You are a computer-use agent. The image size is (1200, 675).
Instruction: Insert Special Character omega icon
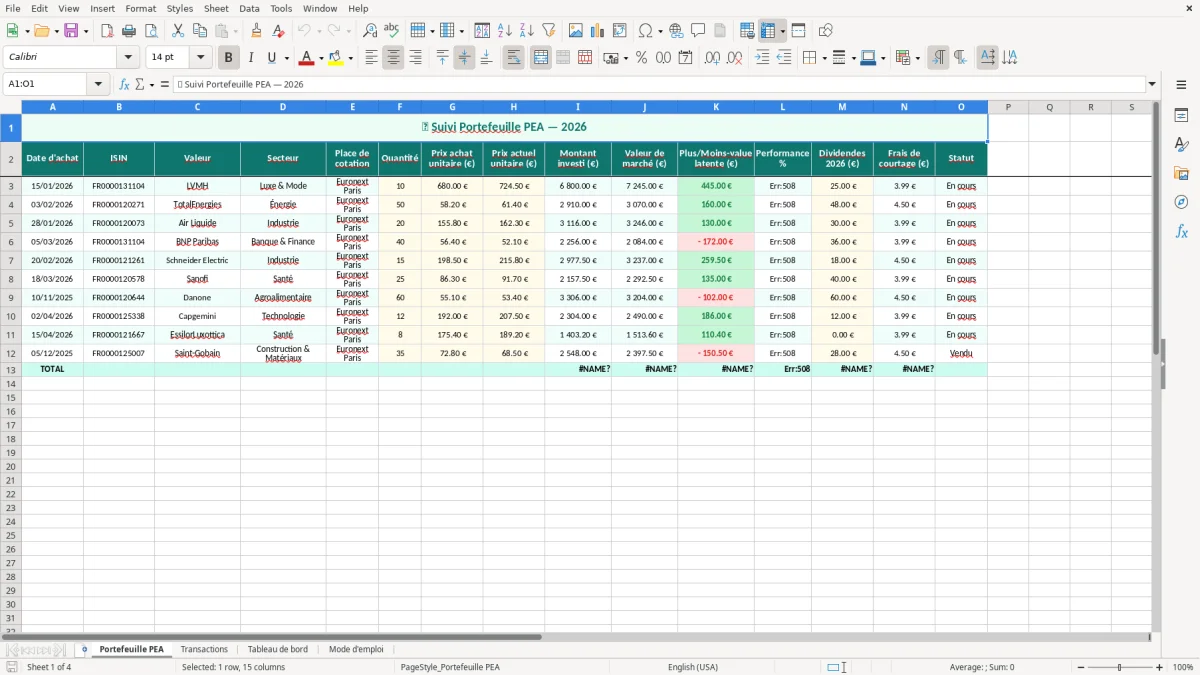point(646,31)
